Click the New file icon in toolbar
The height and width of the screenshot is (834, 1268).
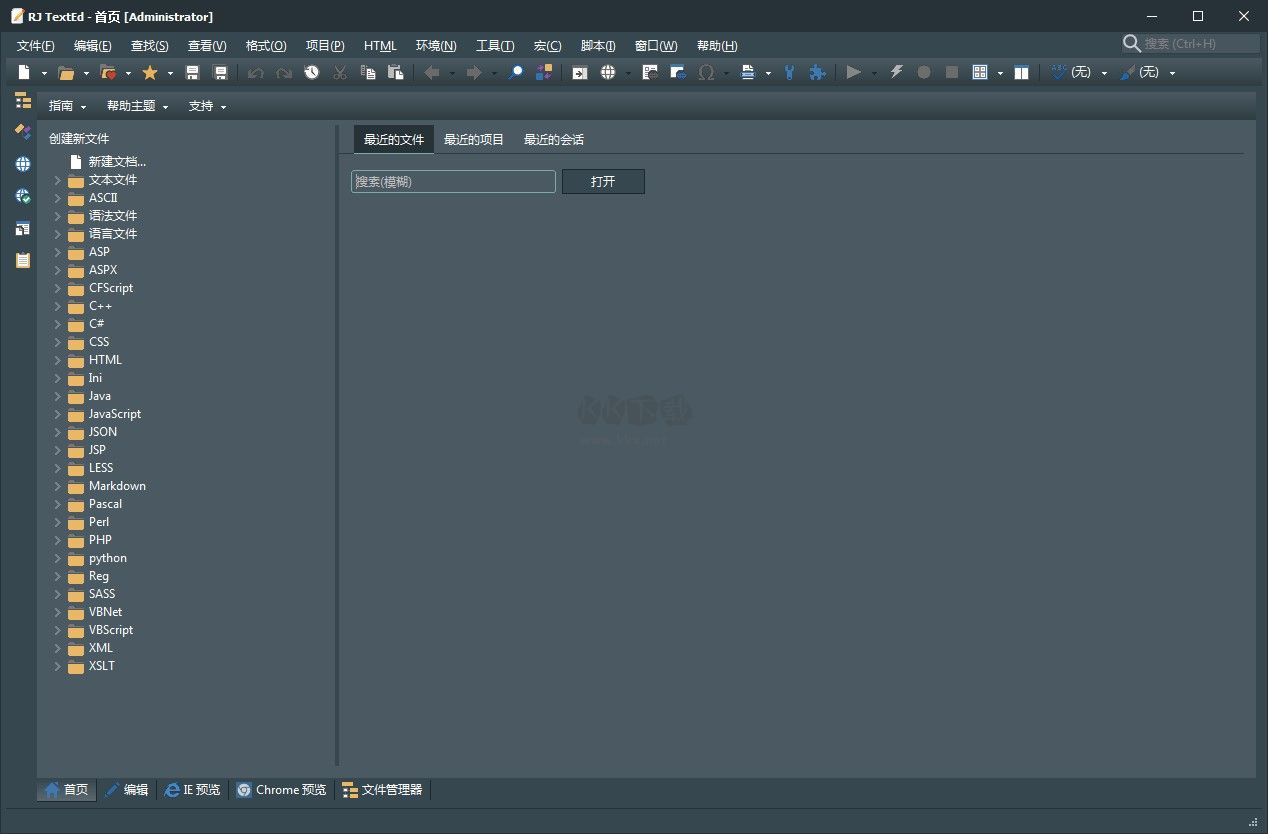tap(24, 72)
